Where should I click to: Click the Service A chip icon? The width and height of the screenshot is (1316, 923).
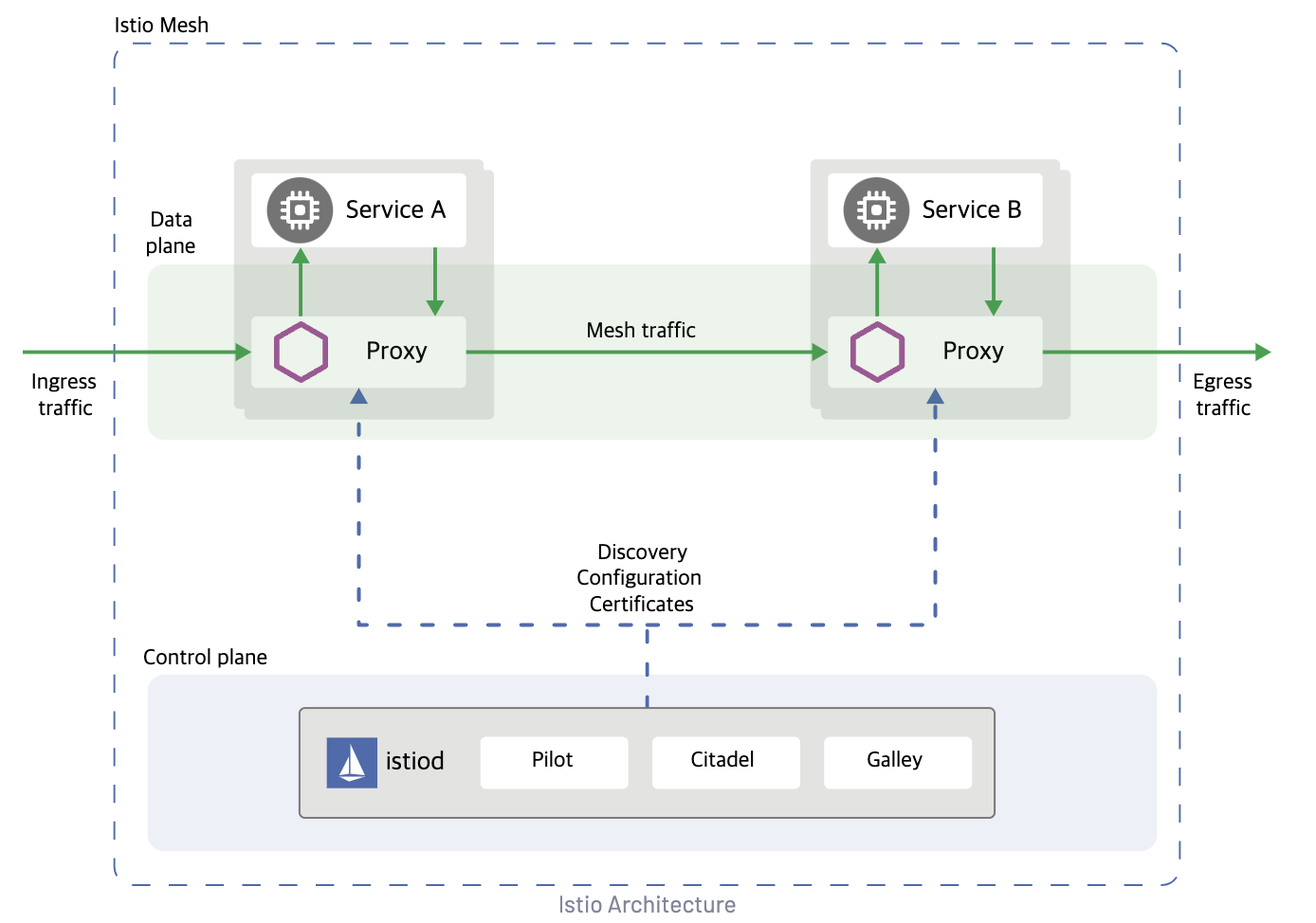point(300,210)
